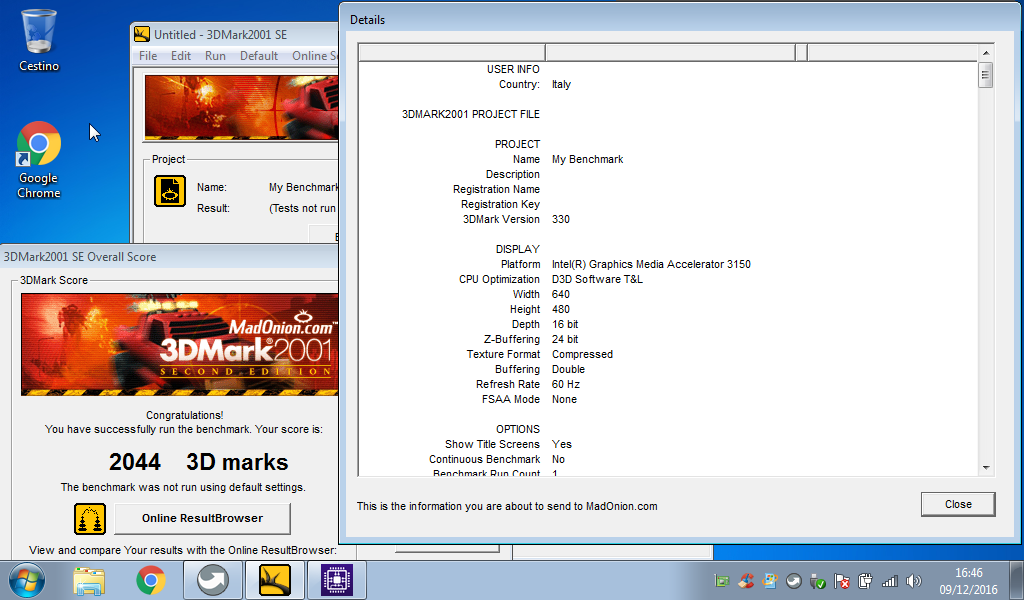The height and width of the screenshot is (600, 1024).
Task: Click the Windows Update tray icon
Action: click(x=770, y=580)
